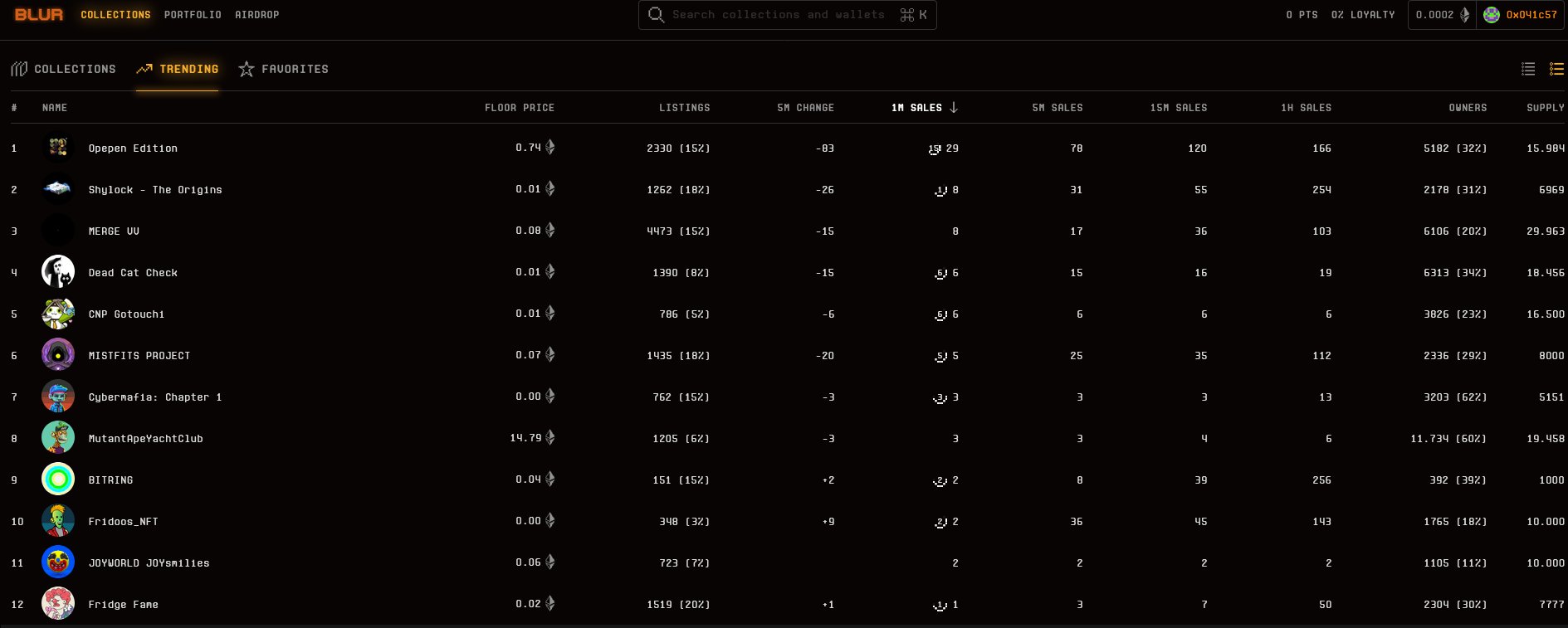Sort by 5M Sales column

[1058, 108]
